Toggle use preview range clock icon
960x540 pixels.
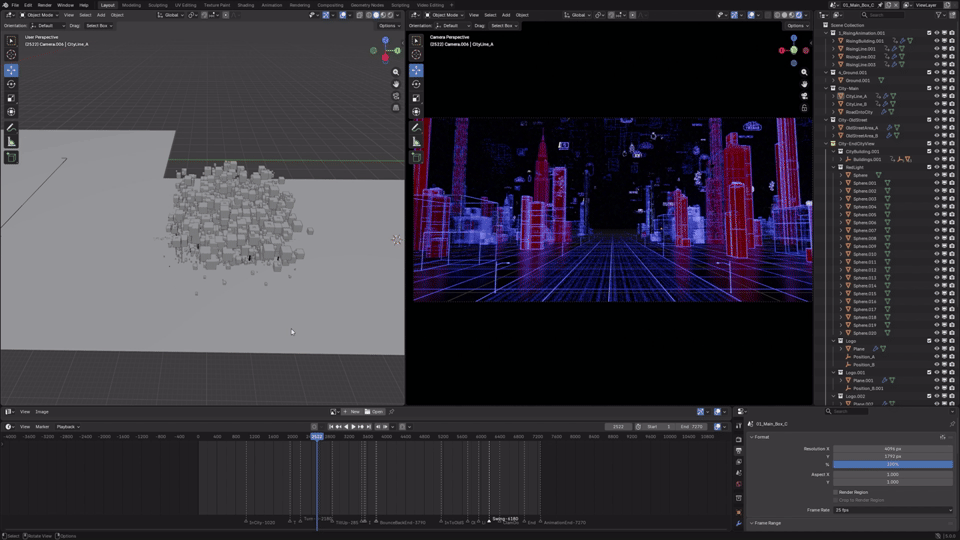pos(638,427)
